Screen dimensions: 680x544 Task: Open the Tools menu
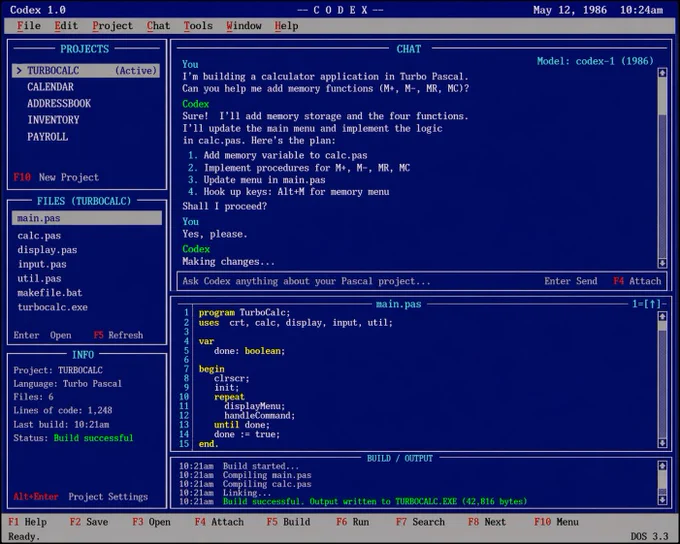198,26
